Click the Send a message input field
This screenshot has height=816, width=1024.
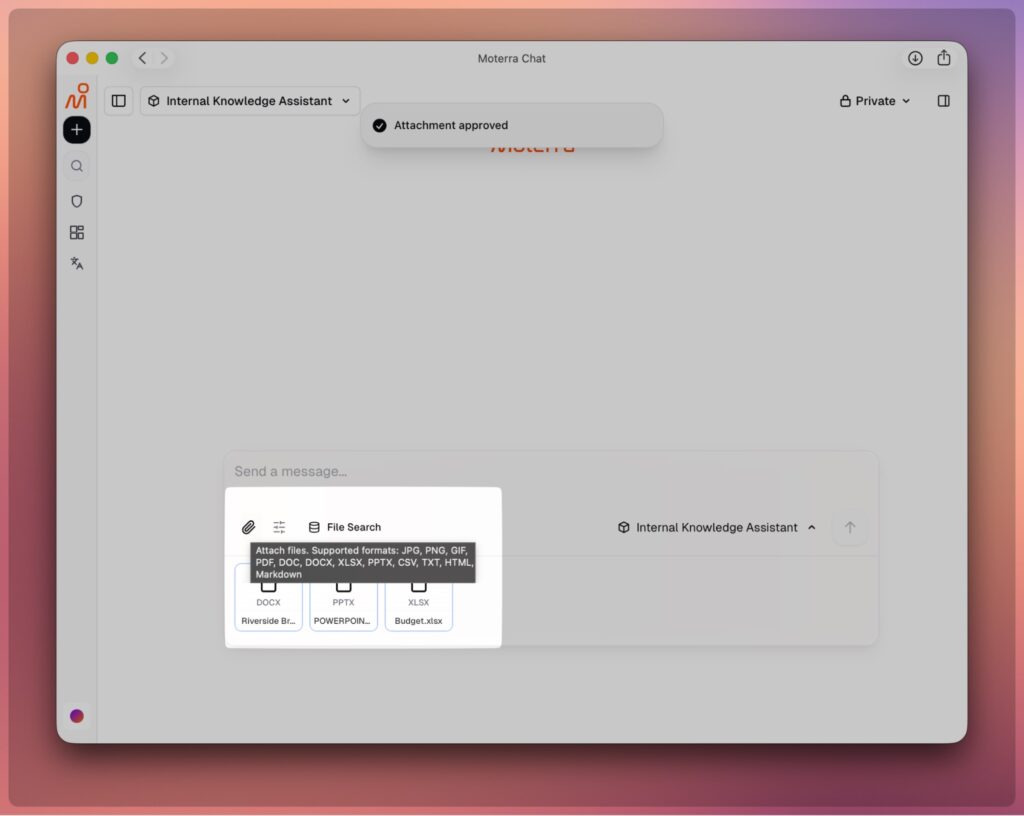(550, 471)
